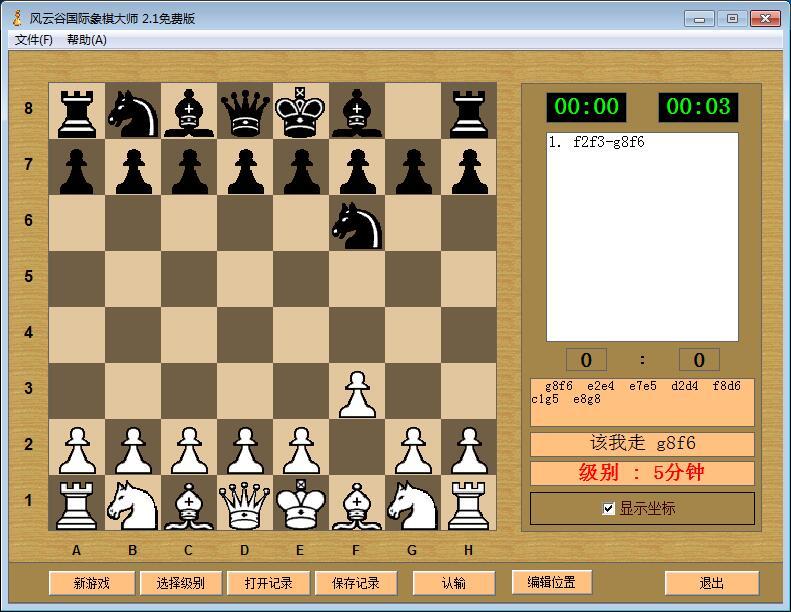791x612 pixels.
Task: Click the empty d4 square
Action: click(245, 336)
